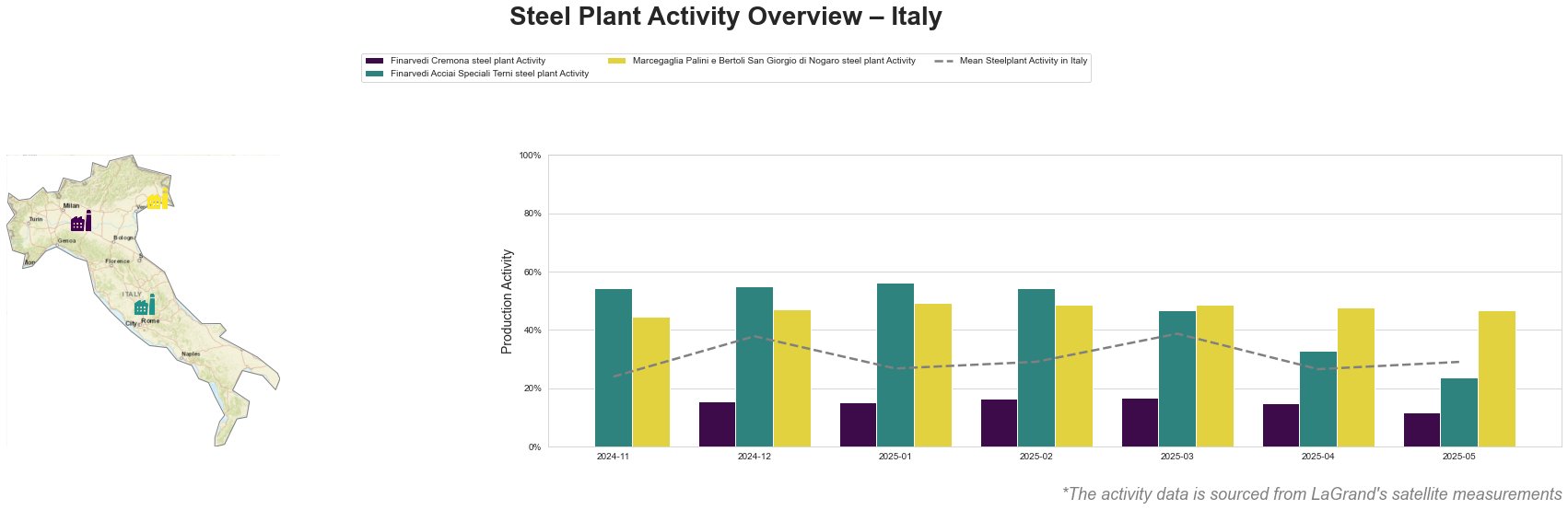Click the '2024-11' x-axis label
1568x510 pixels.
pyautogui.click(x=614, y=457)
